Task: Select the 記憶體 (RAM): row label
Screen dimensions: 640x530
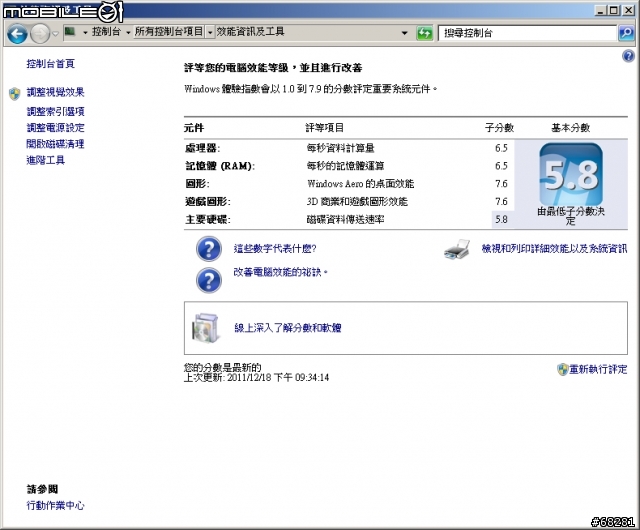Action: coord(220,166)
